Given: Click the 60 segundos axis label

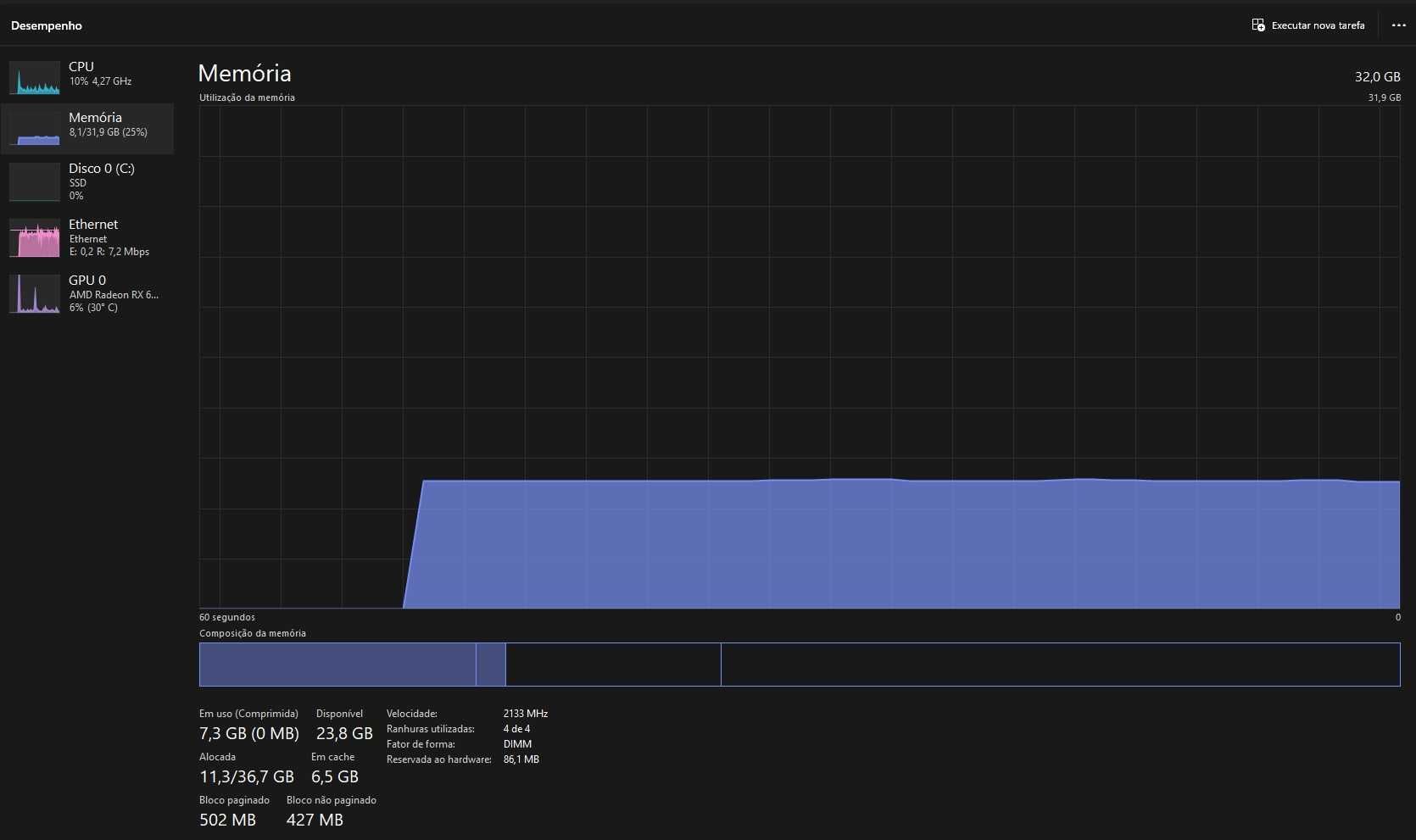Looking at the screenshot, I should (x=227, y=617).
